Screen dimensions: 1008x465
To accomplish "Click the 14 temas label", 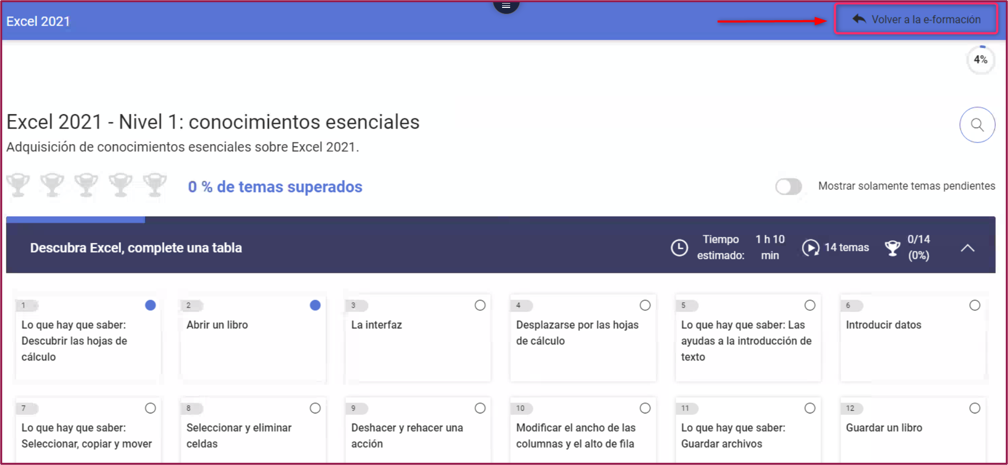I will [x=847, y=248].
